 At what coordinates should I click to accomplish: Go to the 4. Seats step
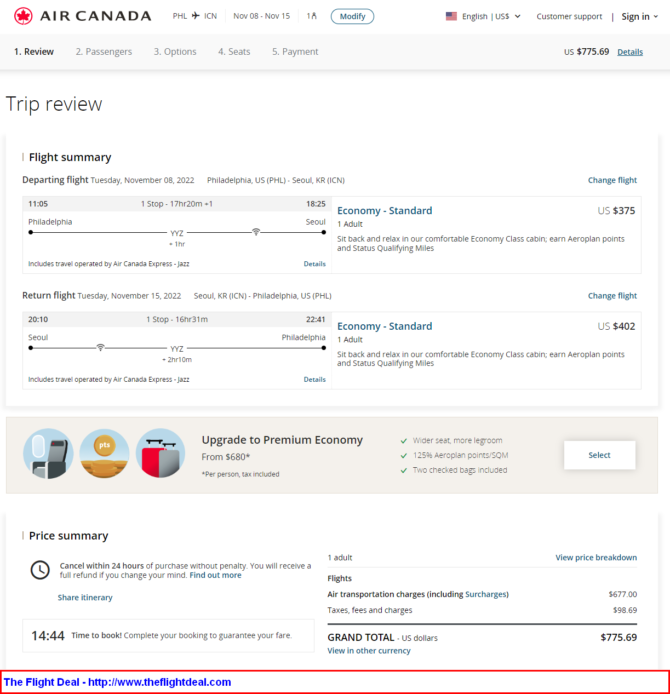pyautogui.click(x=234, y=52)
